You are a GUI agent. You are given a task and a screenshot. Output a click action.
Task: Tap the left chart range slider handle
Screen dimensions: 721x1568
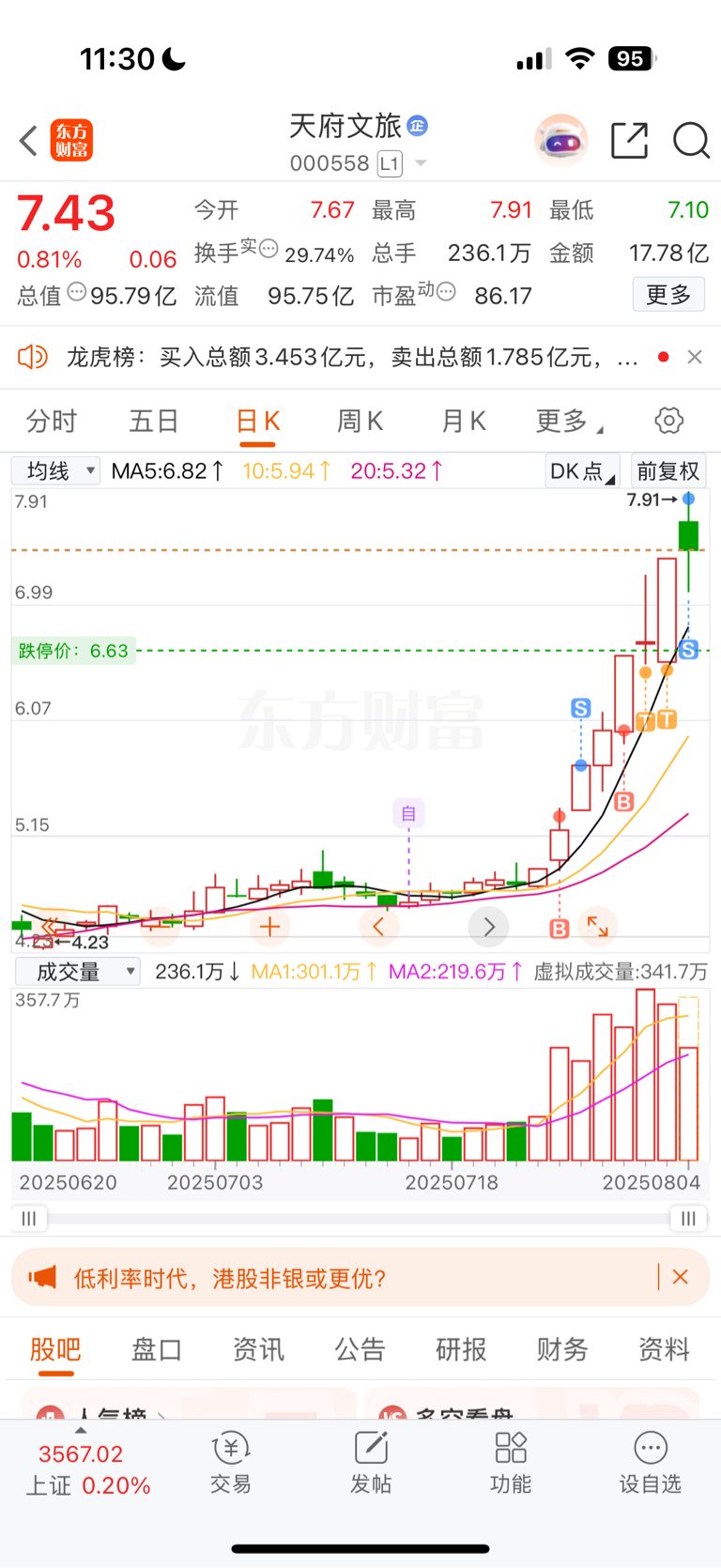29,1218
